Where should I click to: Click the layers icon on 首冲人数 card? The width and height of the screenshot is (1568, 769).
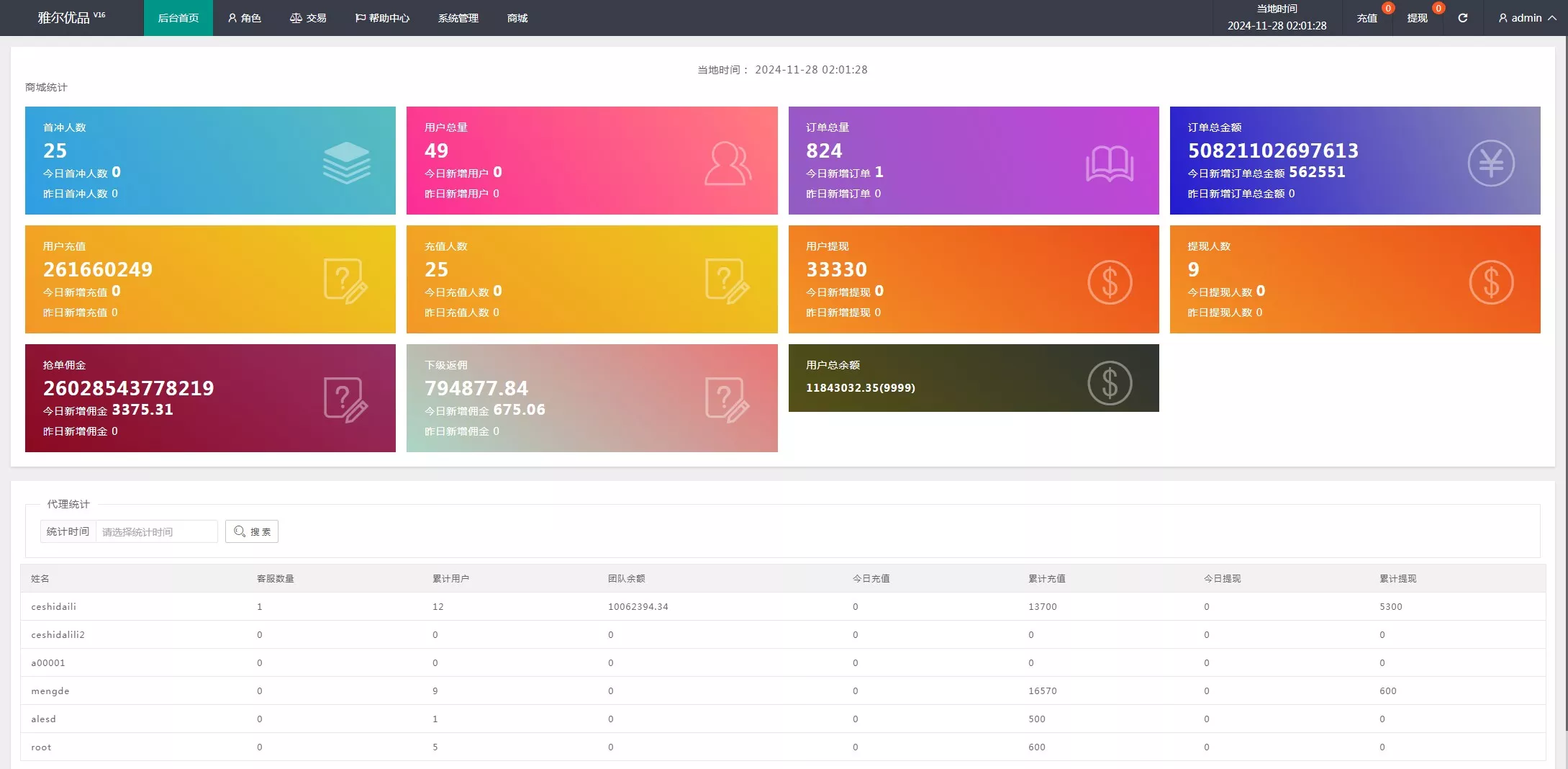[346, 162]
